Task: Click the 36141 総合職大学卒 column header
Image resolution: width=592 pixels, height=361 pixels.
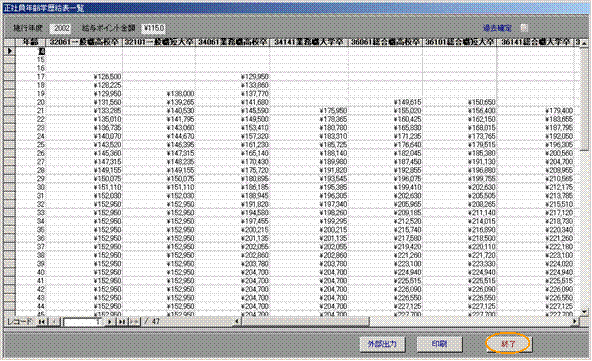Action: click(x=535, y=42)
